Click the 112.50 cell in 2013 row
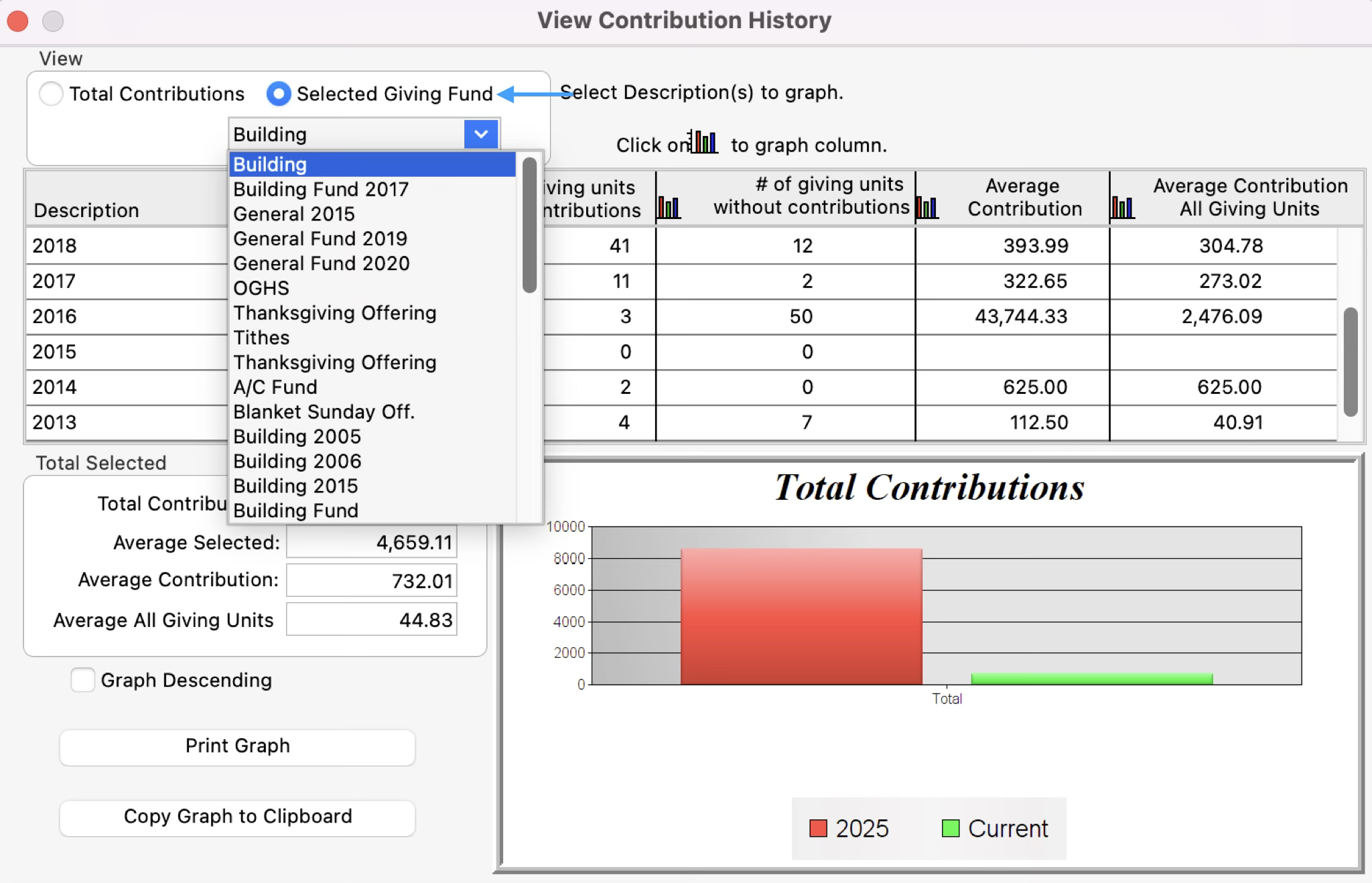 coord(1012,423)
